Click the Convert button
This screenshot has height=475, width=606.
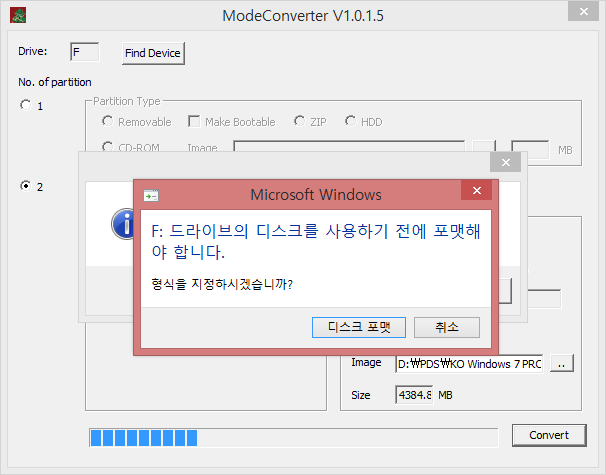[x=548, y=435]
